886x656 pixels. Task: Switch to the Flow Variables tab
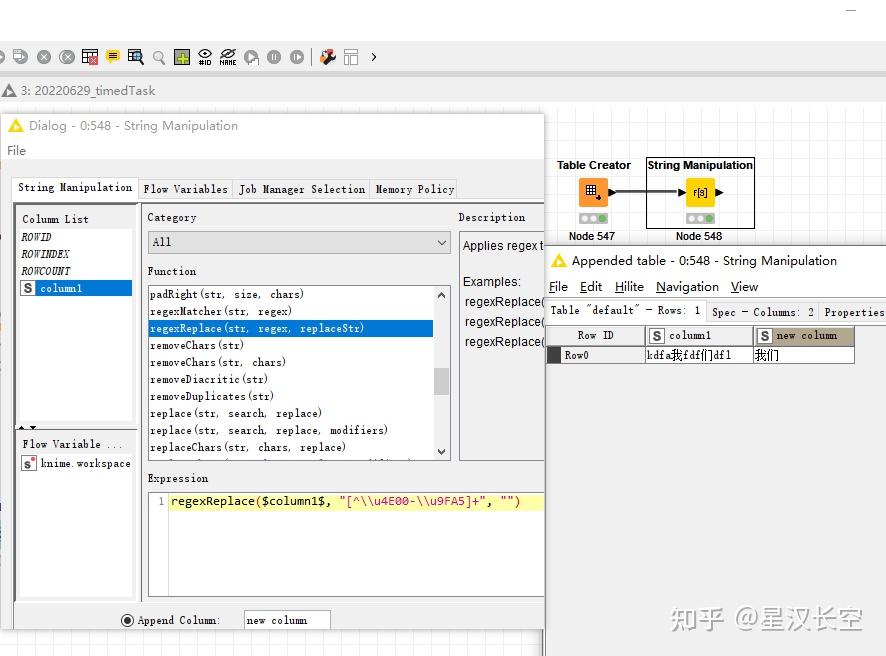[185, 188]
